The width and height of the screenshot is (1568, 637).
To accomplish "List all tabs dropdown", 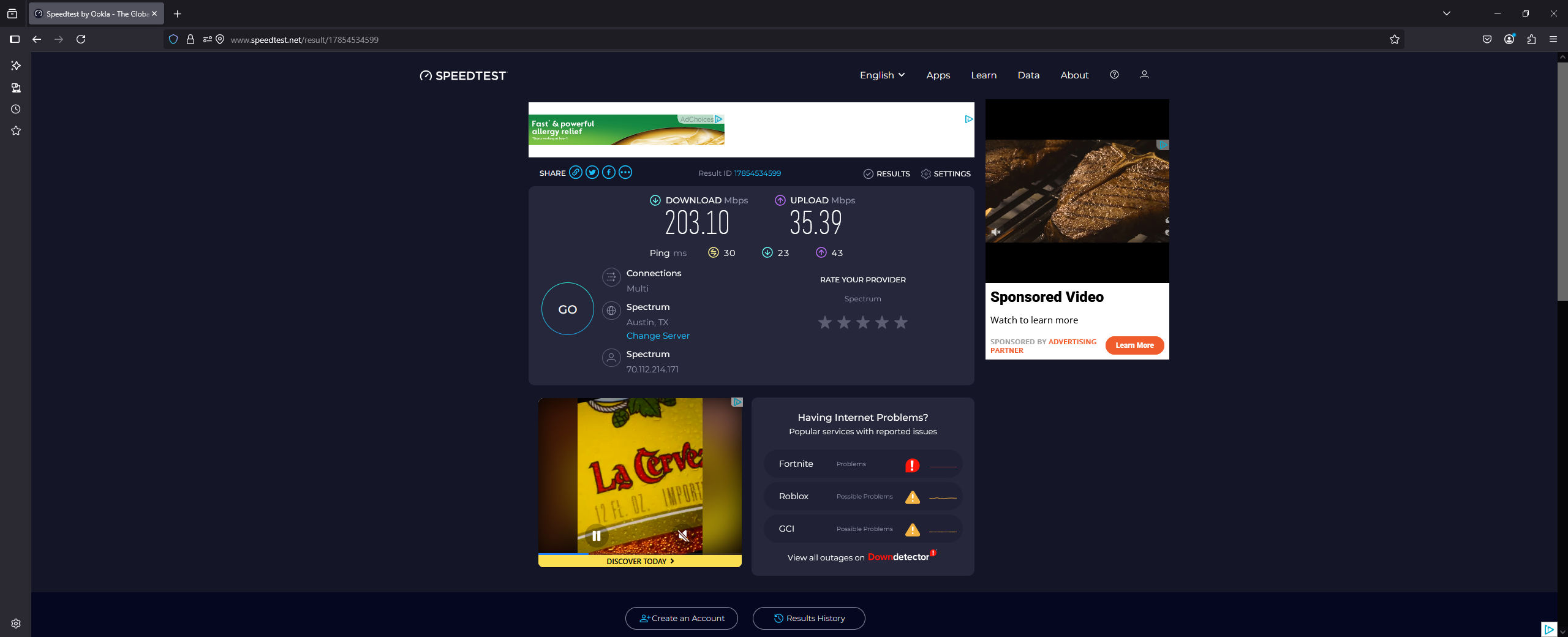I will pos(1447,13).
